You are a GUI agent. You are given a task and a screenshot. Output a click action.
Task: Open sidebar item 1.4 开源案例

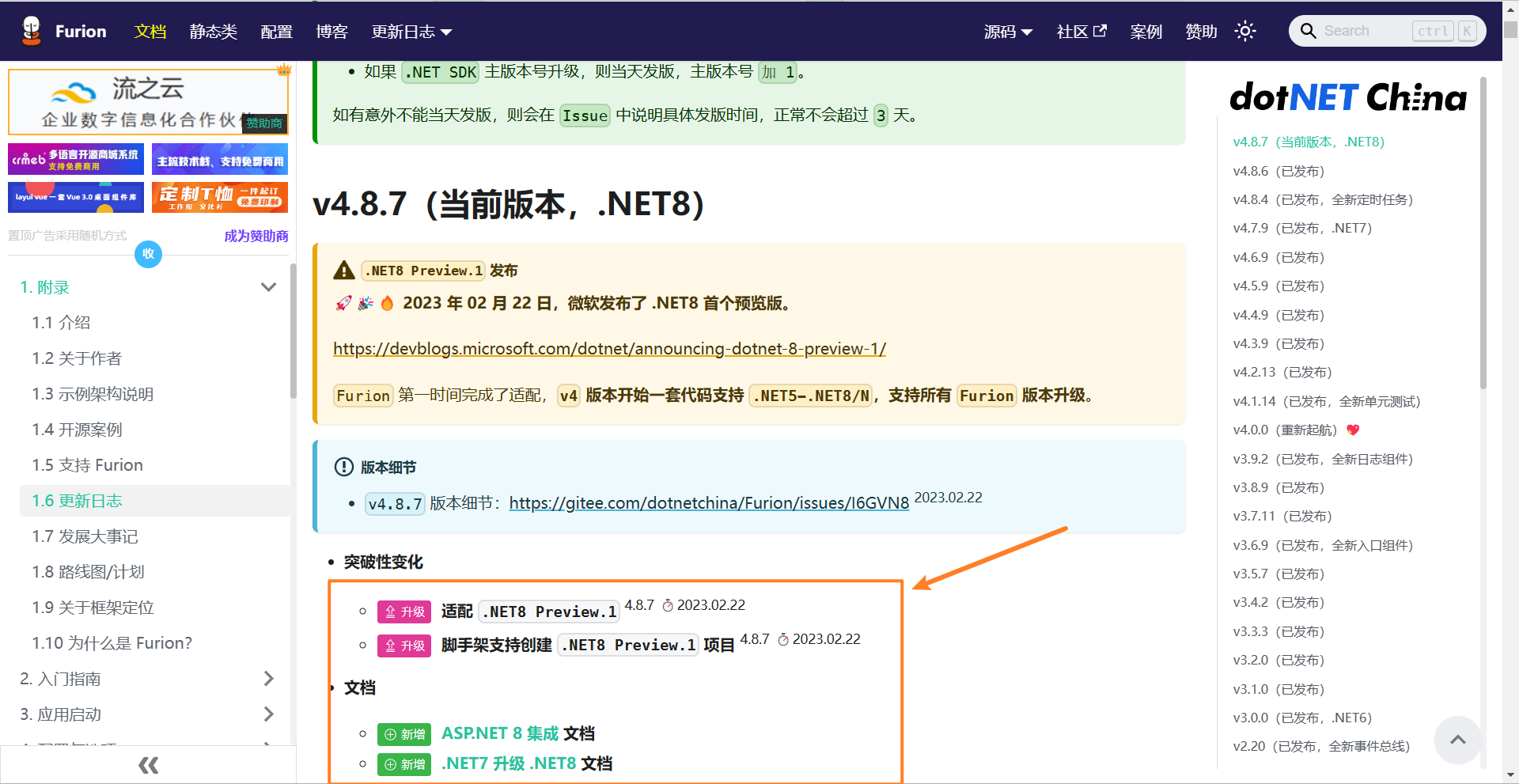(x=77, y=430)
